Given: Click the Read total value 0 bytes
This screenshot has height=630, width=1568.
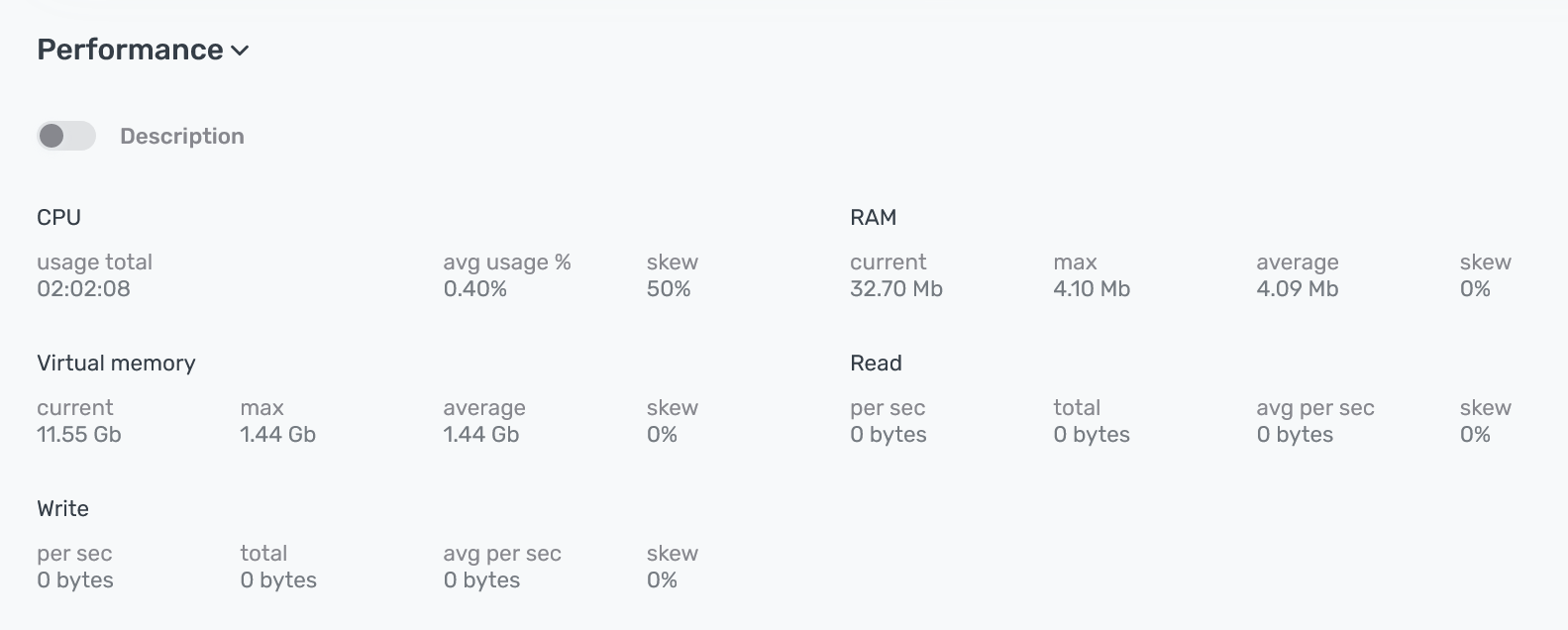Looking at the screenshot, I should 1091,434.
